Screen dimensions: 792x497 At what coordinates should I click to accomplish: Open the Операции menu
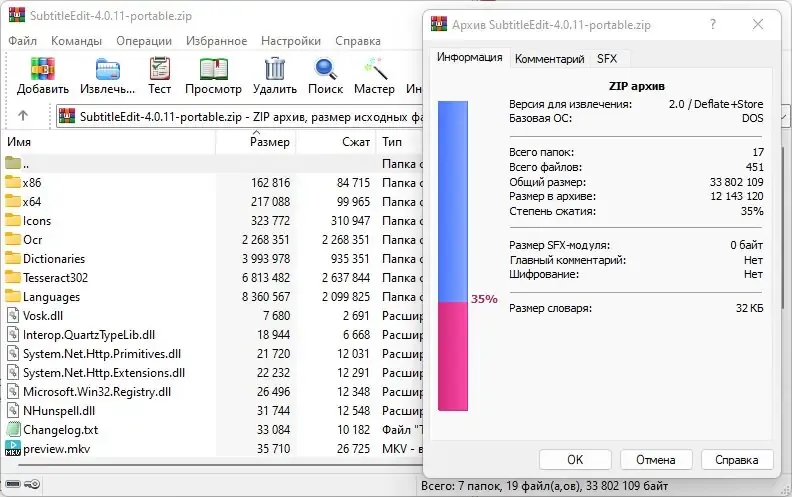pyautogui.click(x=144, y=41)
